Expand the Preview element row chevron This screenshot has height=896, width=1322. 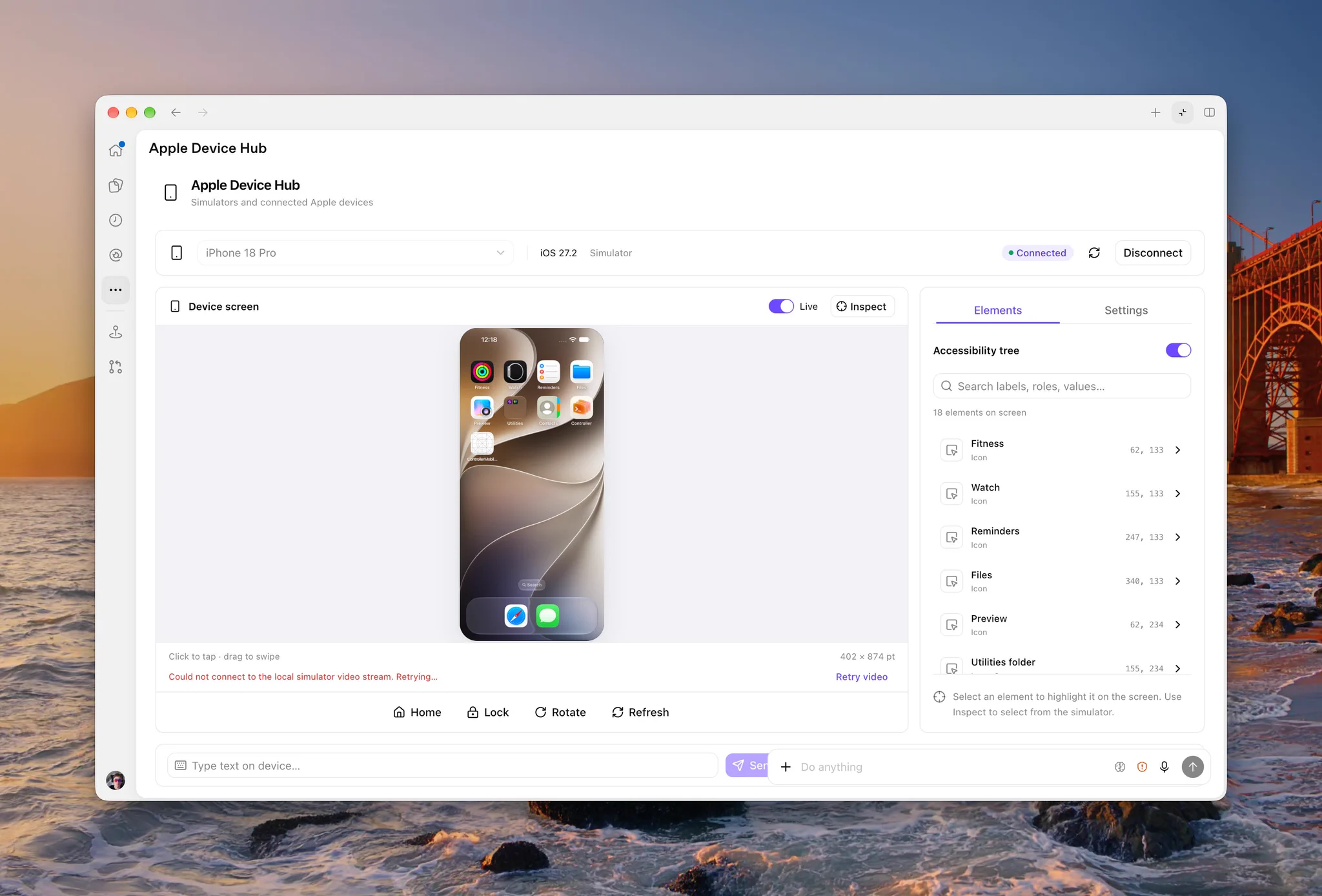point(1178,625)
